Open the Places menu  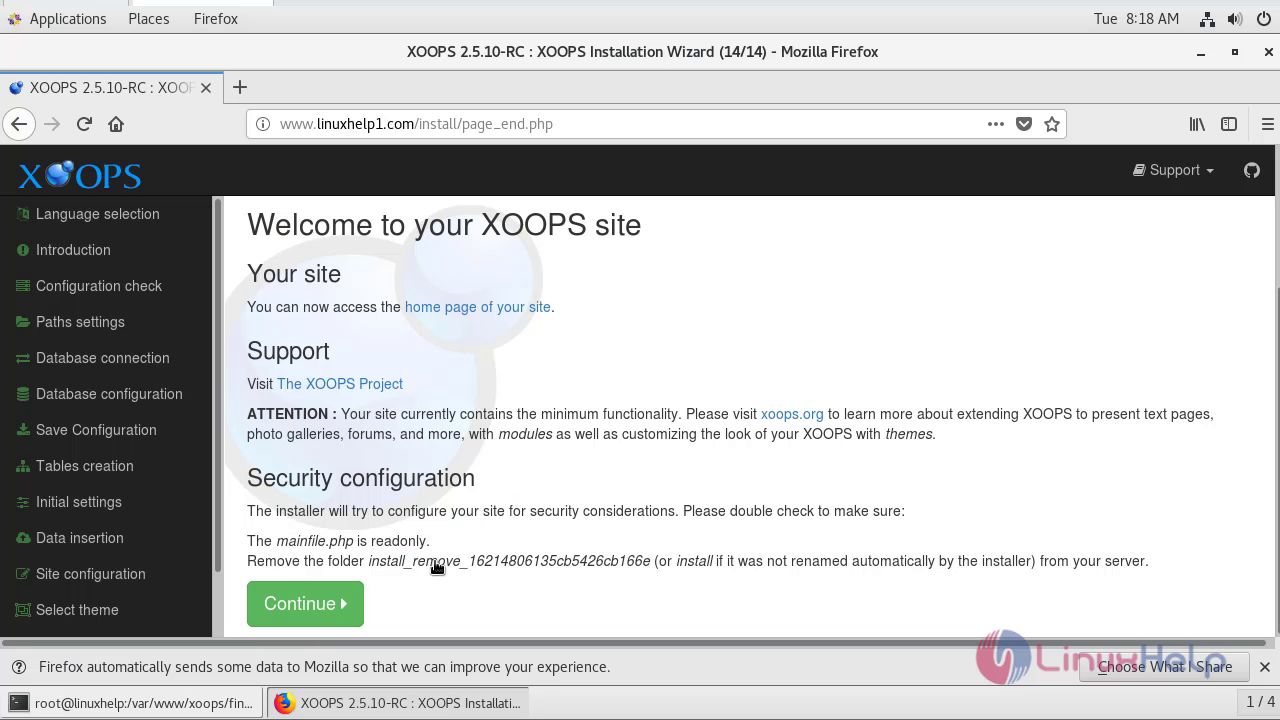149,19
